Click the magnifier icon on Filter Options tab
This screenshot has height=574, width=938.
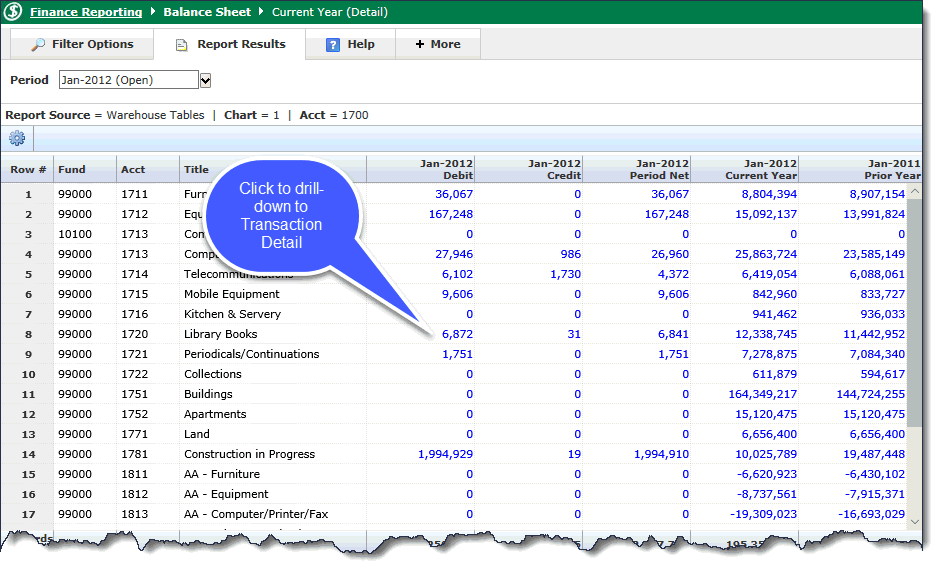click(x=38, y=45)
